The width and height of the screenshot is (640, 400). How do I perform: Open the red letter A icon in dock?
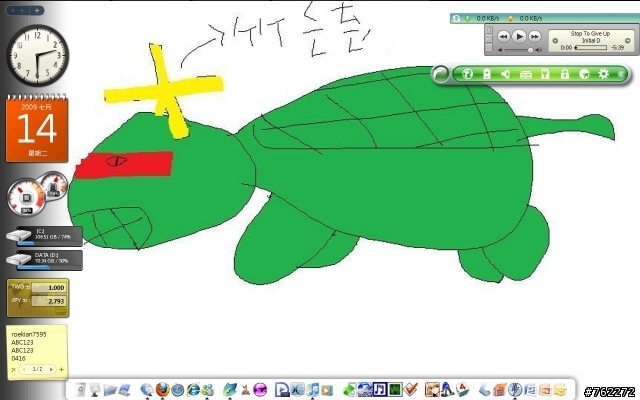(x=462, y=389)
